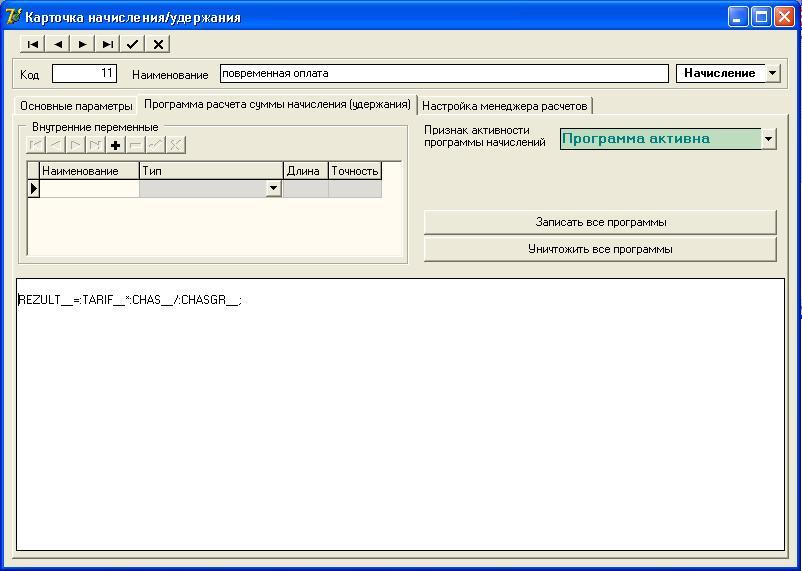The width and height of the screenshot is (802, 571).
Task: Click the app icon in the title bar
Action: coord(13,17)
